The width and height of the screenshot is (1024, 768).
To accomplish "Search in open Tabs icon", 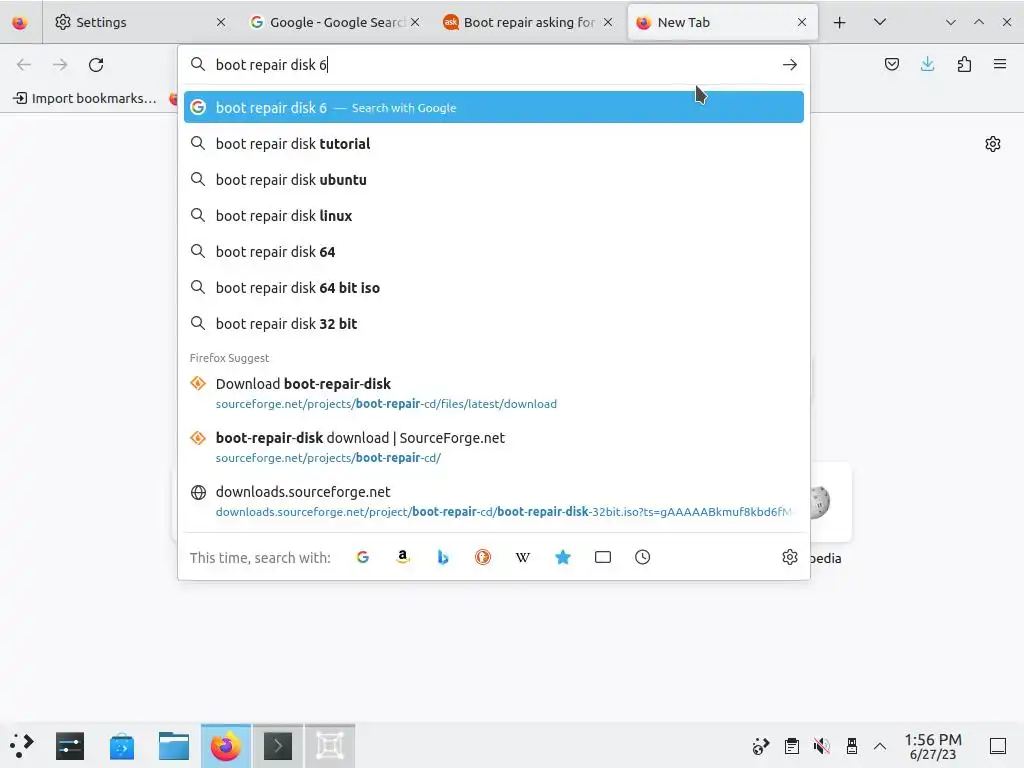I will point(603,557).
